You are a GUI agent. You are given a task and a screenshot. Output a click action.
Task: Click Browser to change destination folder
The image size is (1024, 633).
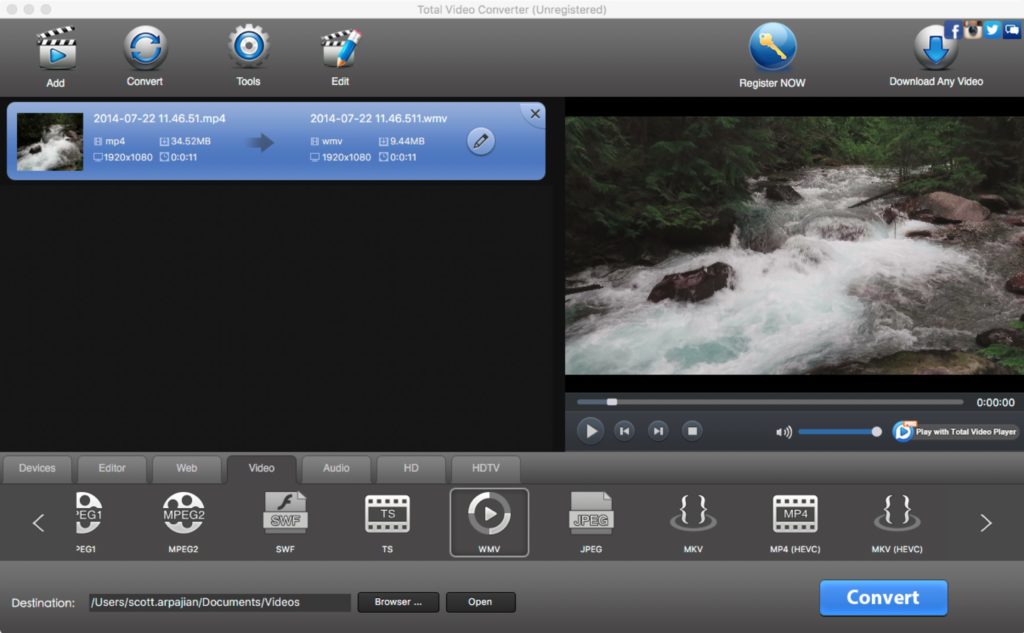point(398,602)
